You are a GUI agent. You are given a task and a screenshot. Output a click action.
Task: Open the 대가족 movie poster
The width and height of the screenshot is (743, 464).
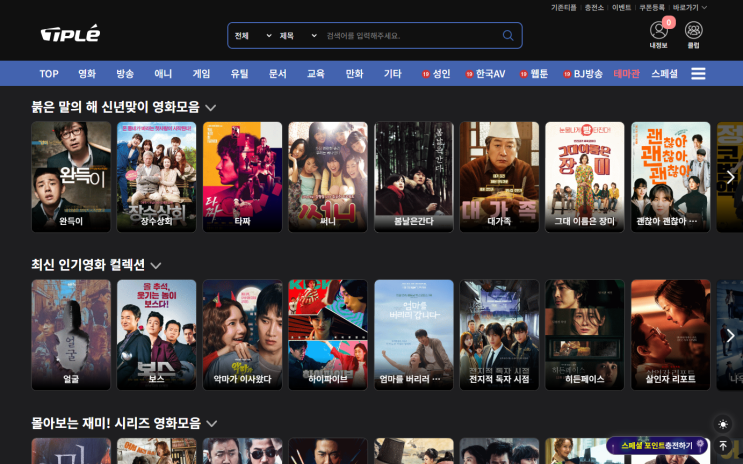(499, 177)
